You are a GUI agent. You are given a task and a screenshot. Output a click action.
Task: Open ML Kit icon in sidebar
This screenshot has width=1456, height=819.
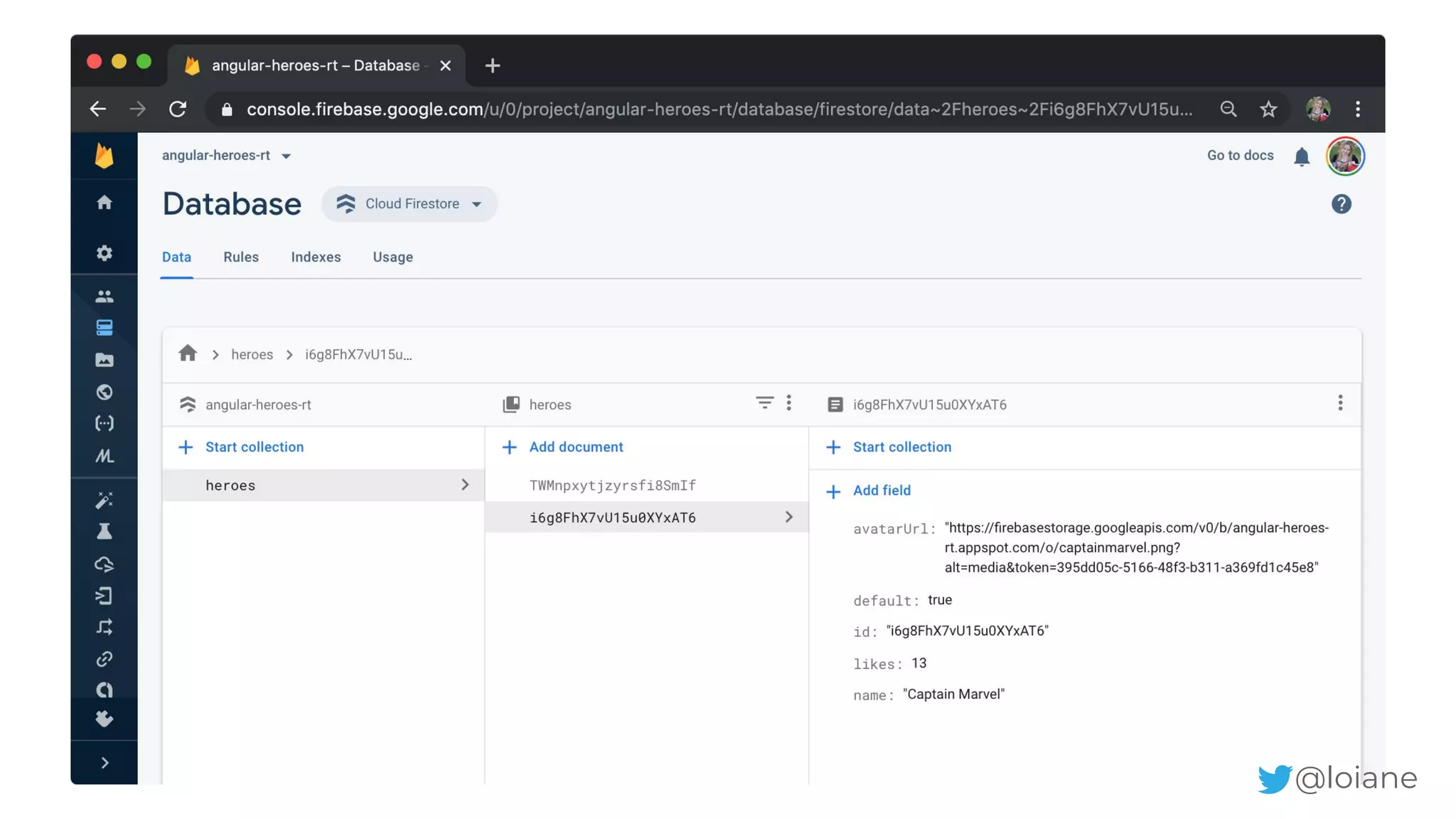(x=105, y=456)
